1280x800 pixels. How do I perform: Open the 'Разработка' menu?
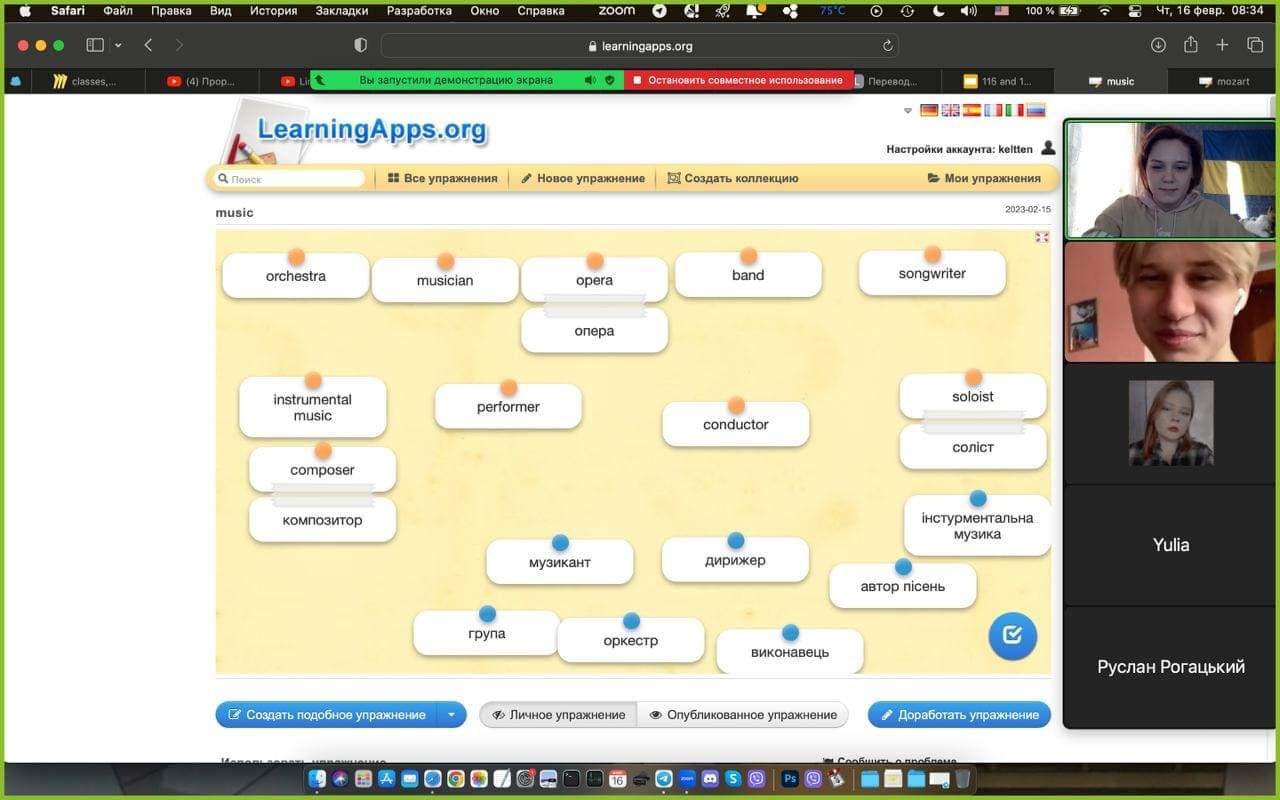point(419,11)
